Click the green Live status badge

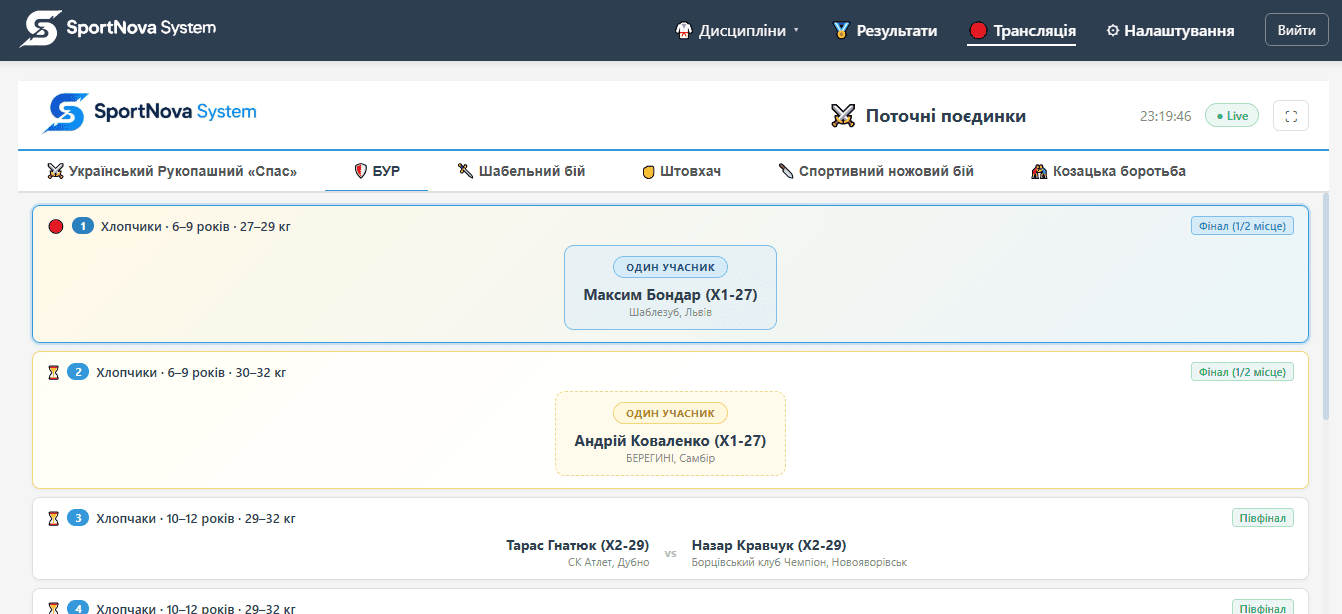point(1232,116)
